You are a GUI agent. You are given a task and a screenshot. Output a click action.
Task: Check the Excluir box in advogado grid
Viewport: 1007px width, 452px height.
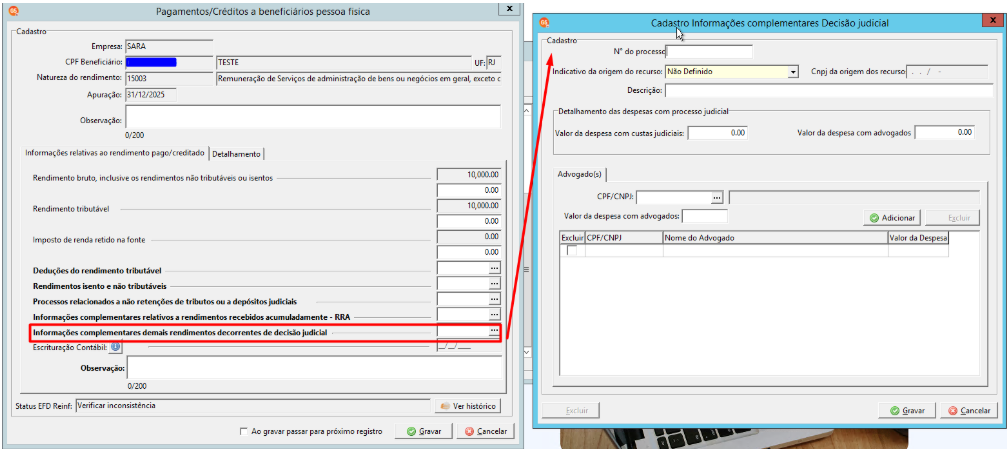point(572,251)
